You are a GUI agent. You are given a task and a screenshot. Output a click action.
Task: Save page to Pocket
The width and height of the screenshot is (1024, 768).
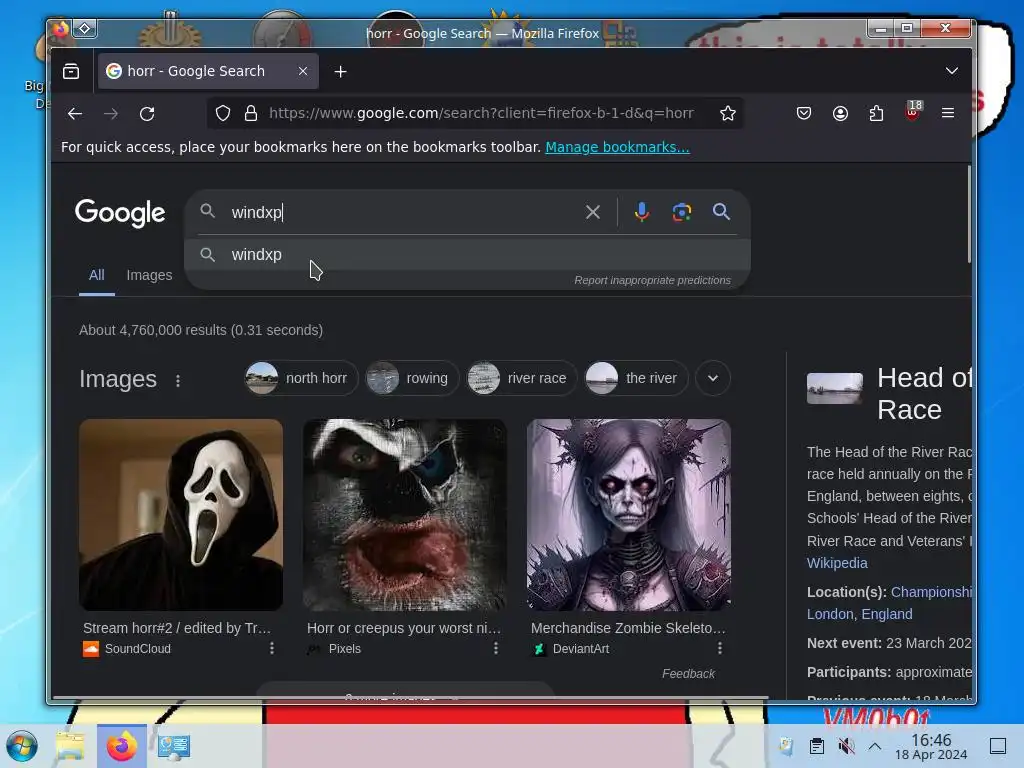pyautogui.click(x=804, y=114)
